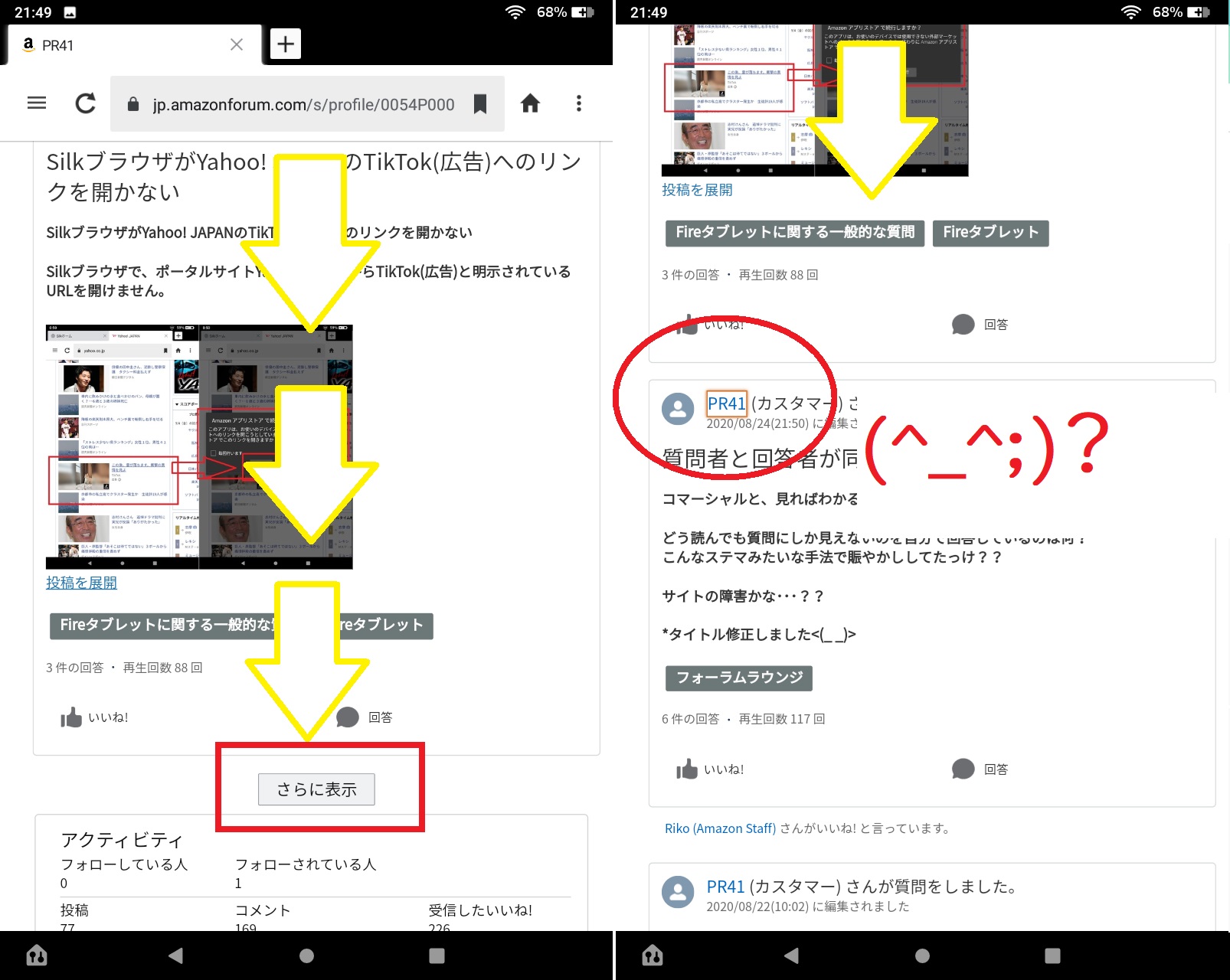Viewport: 1230px width, 980px height.
Task: Tap the hamburger menu icon
Action: point(36,103)
